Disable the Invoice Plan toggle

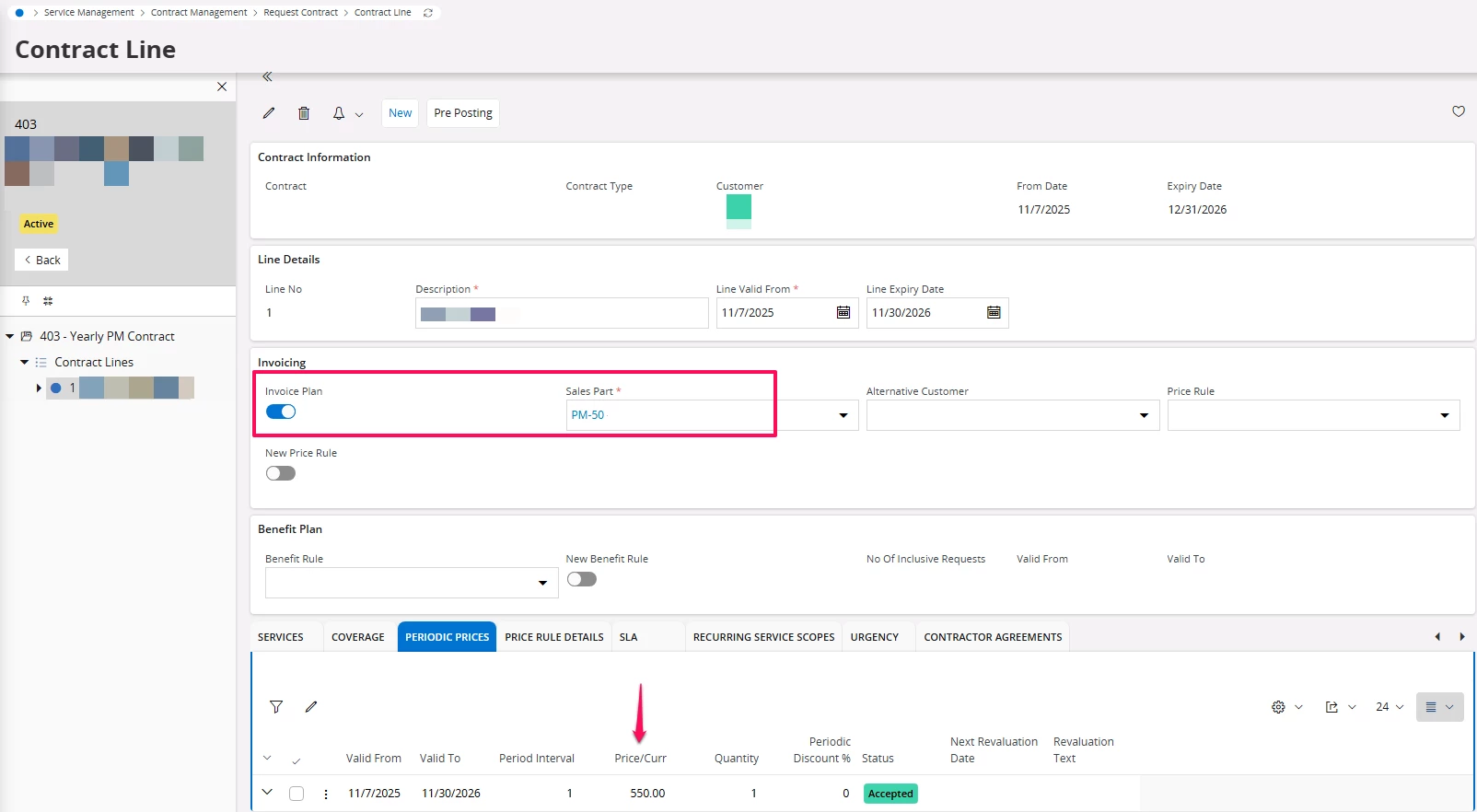[x=281, y=412]
